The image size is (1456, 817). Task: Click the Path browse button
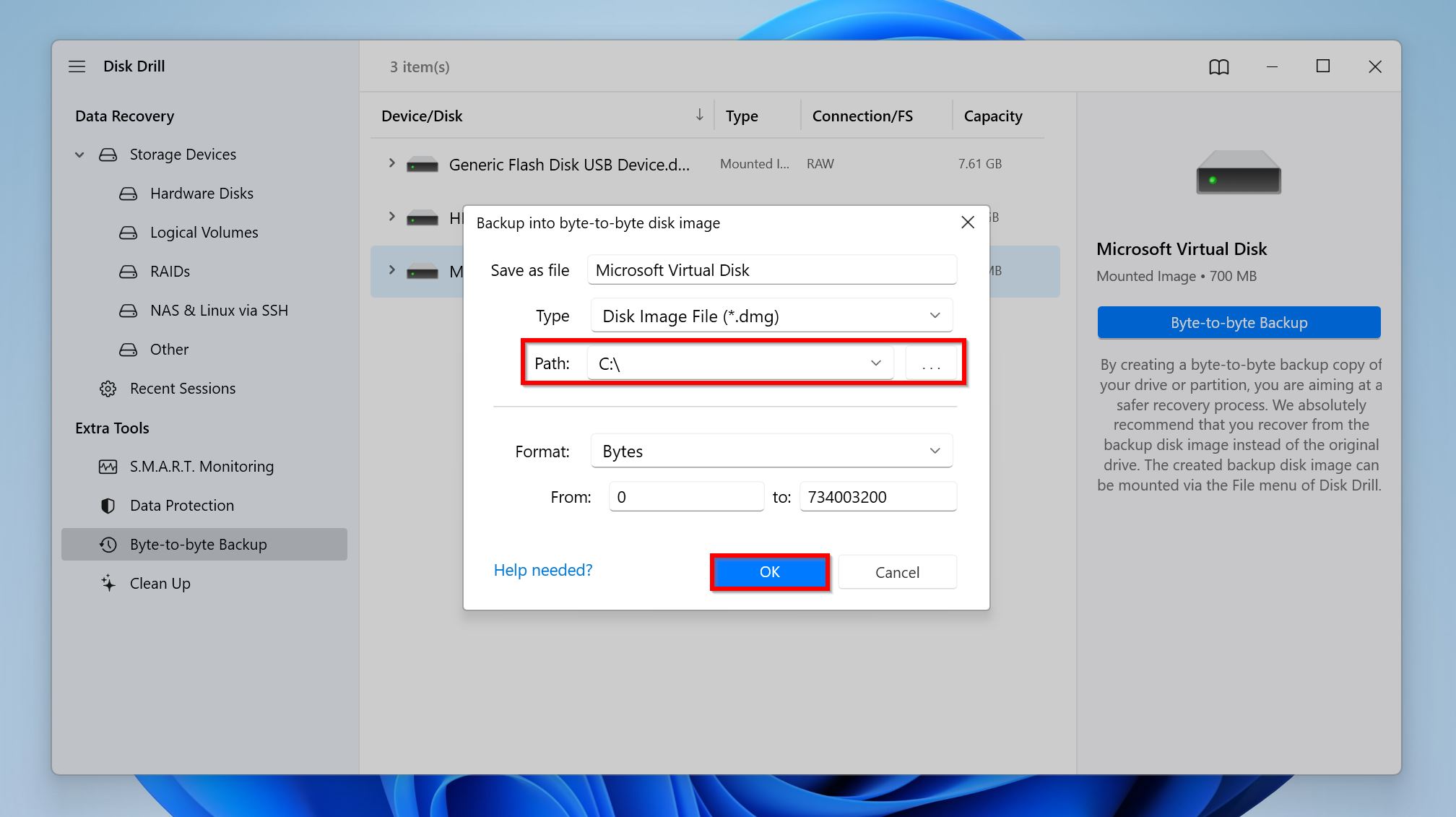point(929,363)
